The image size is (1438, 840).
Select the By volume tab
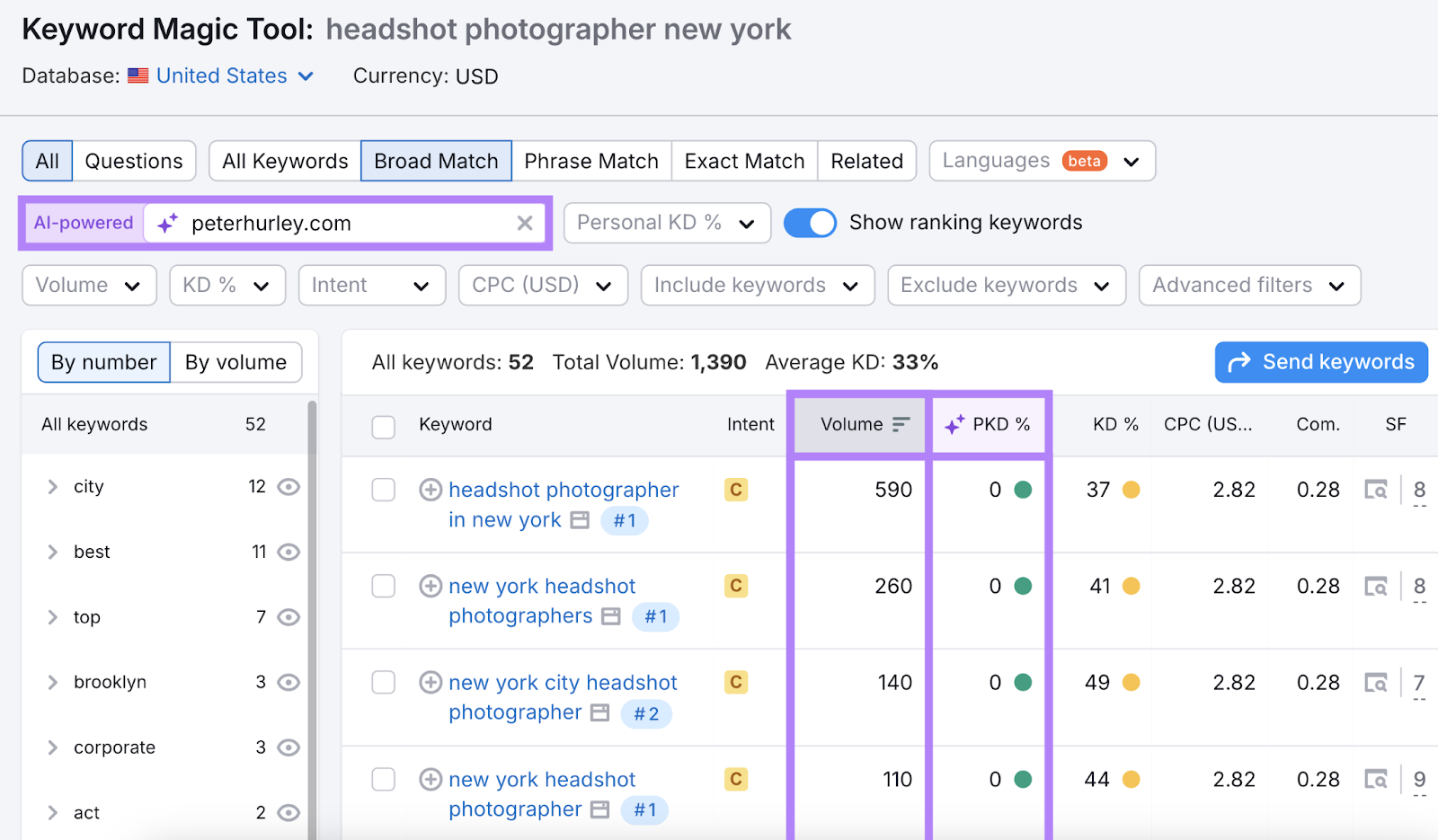[235, 363]
